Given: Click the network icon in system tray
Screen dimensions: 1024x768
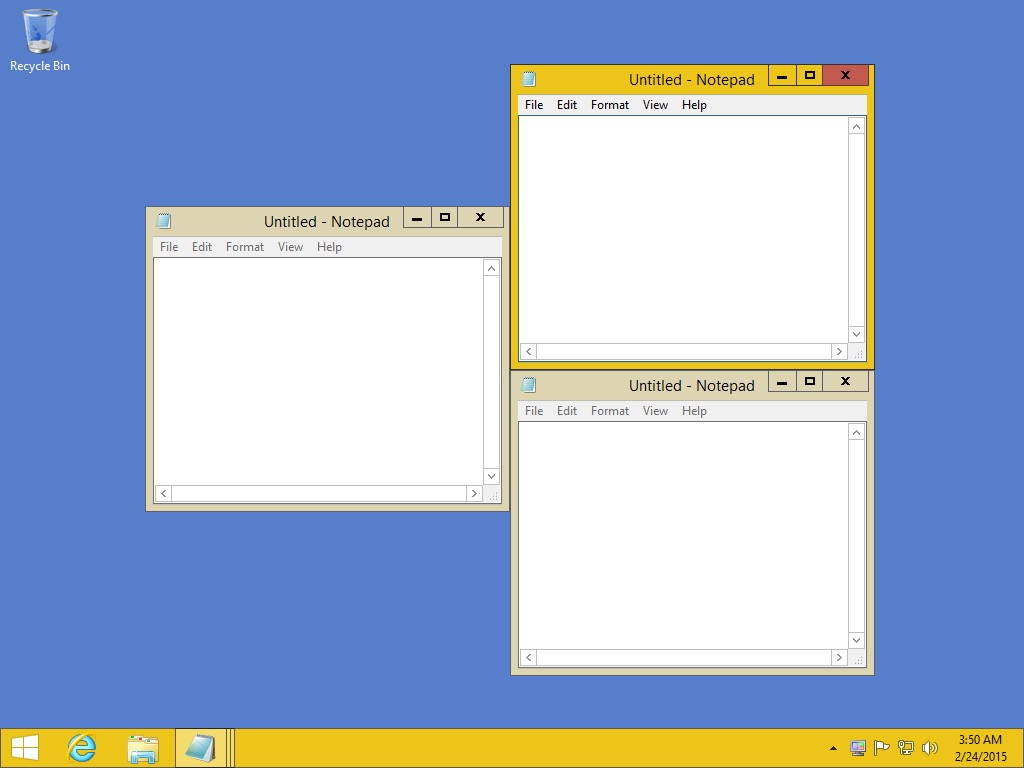Looking at the screenshot, I should coord(906,748).
